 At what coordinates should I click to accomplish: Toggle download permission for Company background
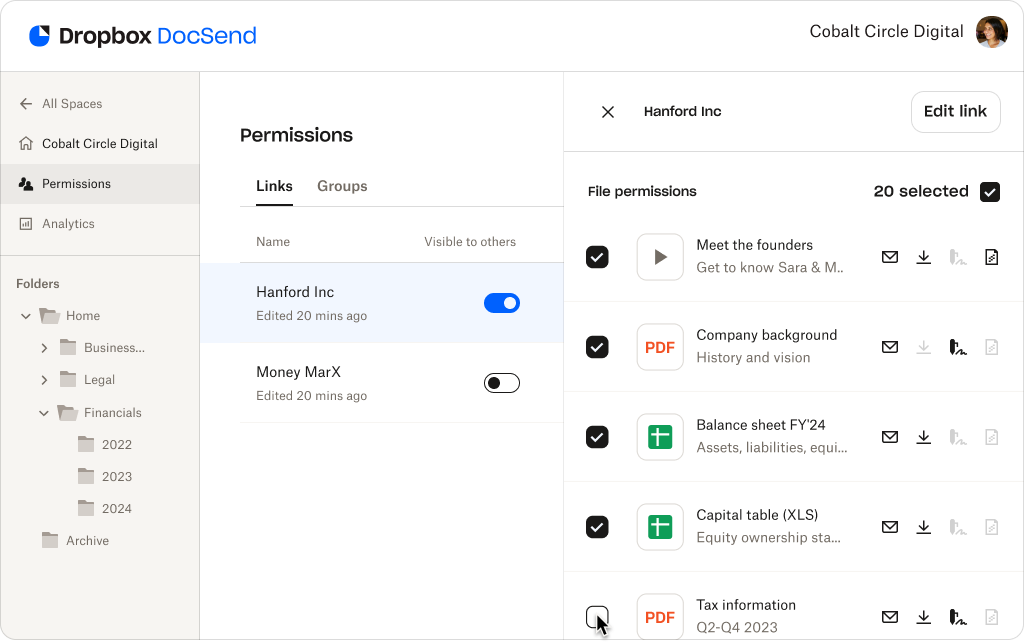pos(923,347)
